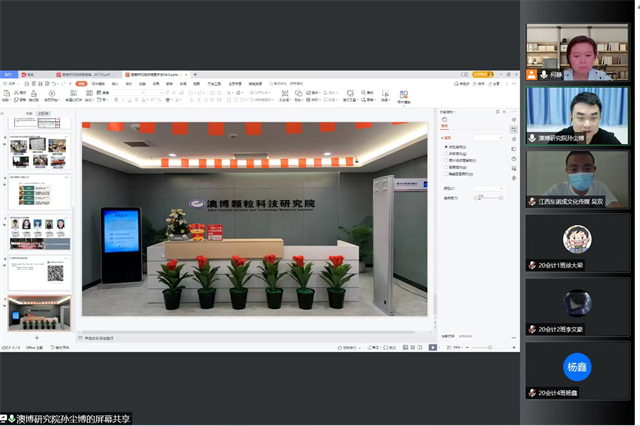Click the fill paint bucket icon in properties pane

445,120
